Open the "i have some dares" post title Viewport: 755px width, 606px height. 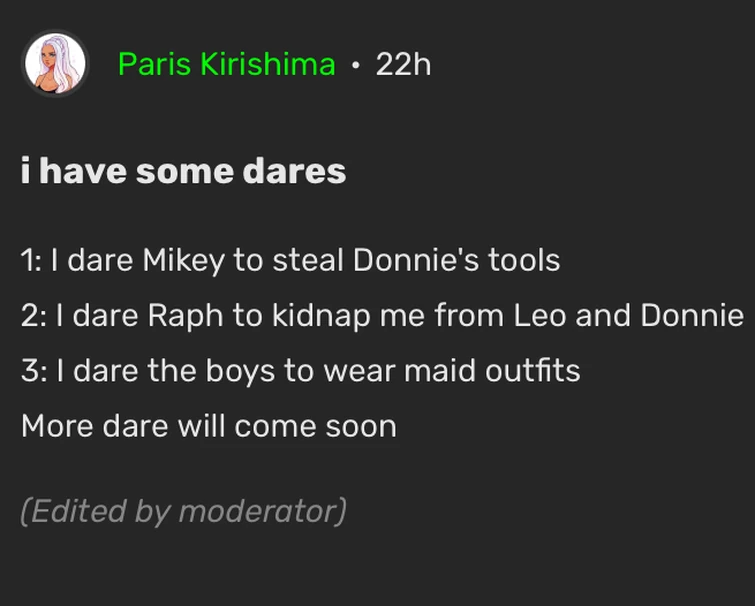click(183, 171)
